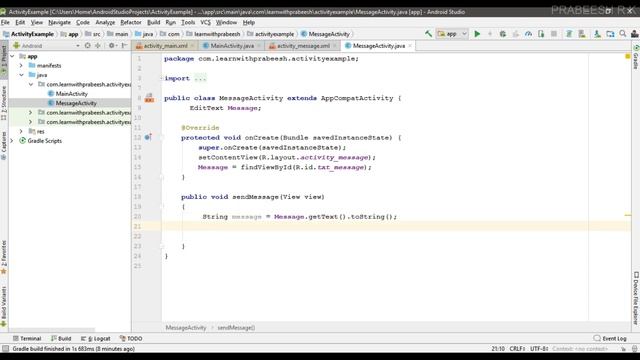Open the Terminal tool window
This screenshot has width=640, height=360.
[27, 338]
